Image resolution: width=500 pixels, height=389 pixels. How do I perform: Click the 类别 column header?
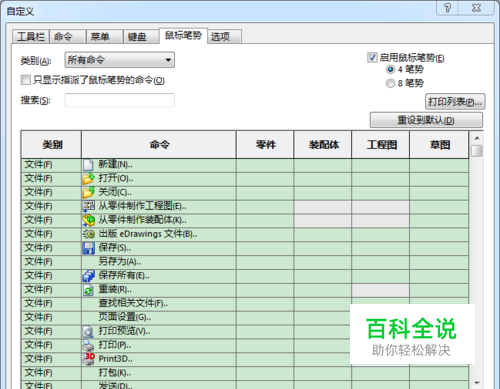52,145
